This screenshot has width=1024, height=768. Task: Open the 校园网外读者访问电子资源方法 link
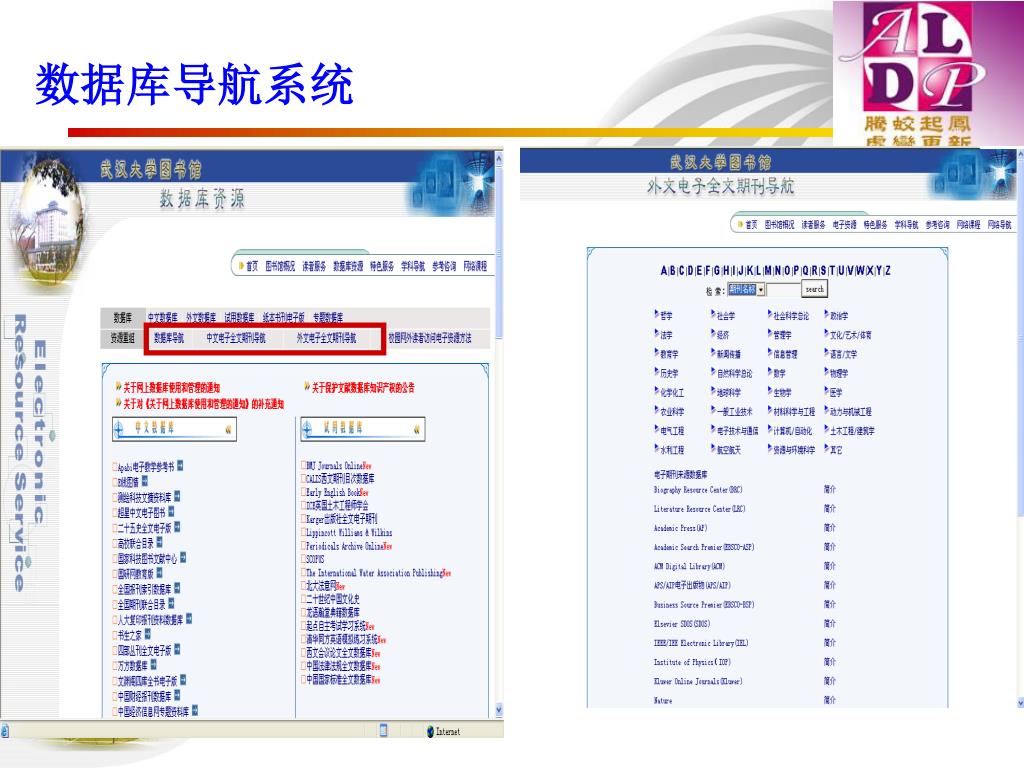pyautogui.click(x=430, y=338)
